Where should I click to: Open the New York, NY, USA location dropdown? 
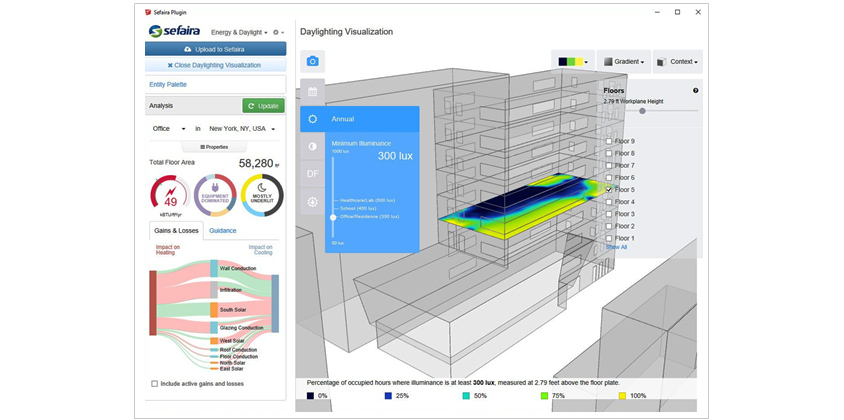pyautogui.click(x=242, y=129)
